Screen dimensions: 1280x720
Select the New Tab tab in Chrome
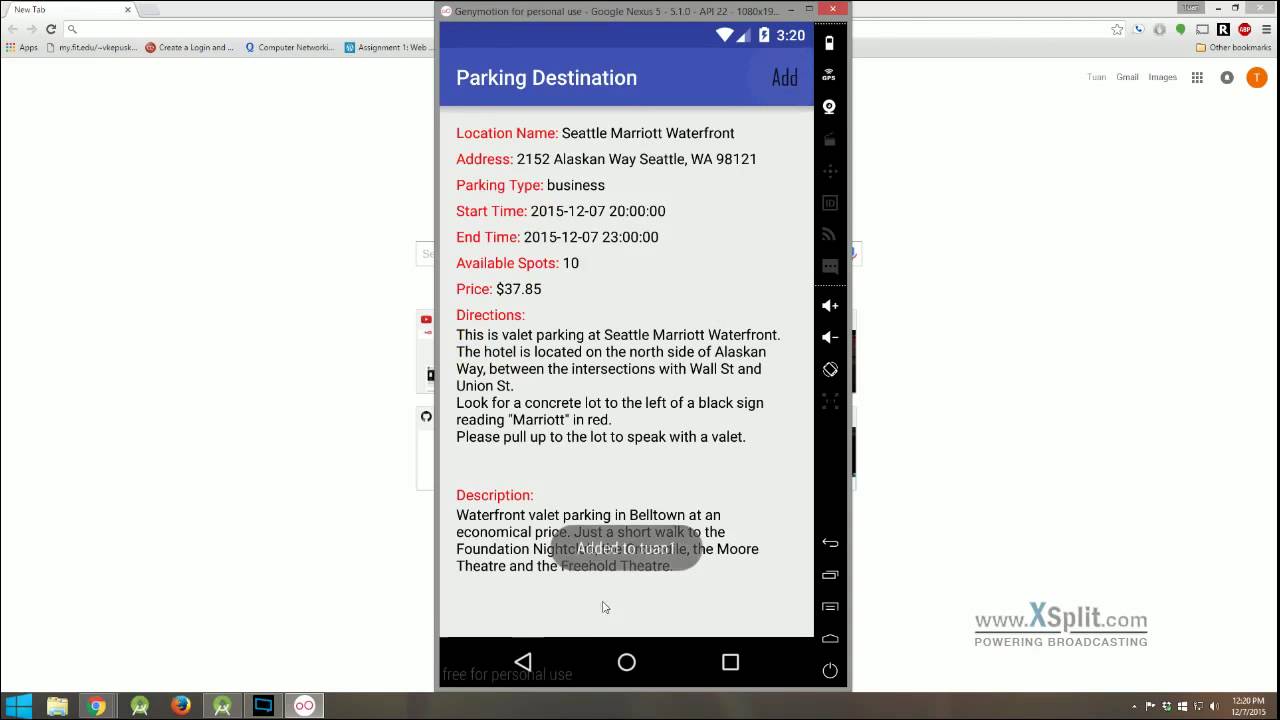pyautogui.click(x=69, y=9)
